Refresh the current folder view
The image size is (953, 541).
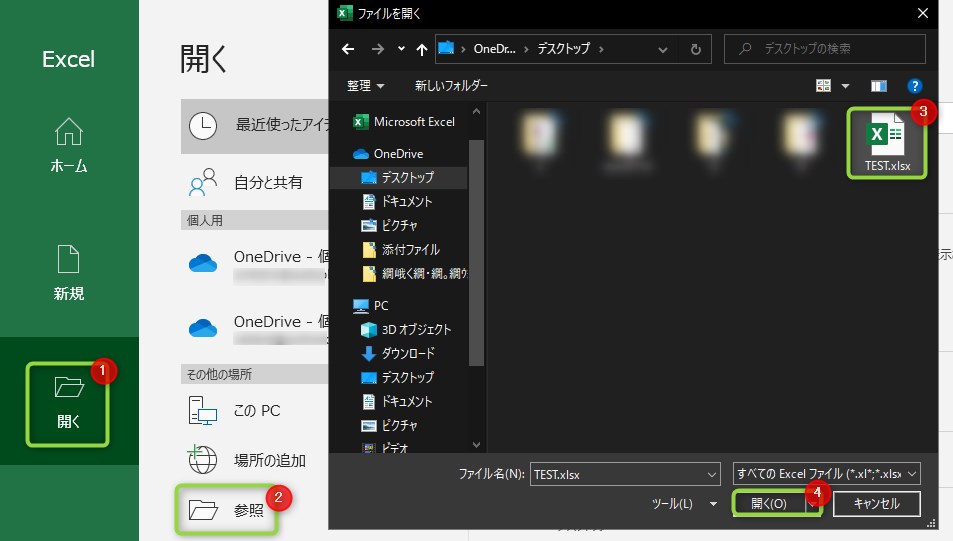pos(696,49)
